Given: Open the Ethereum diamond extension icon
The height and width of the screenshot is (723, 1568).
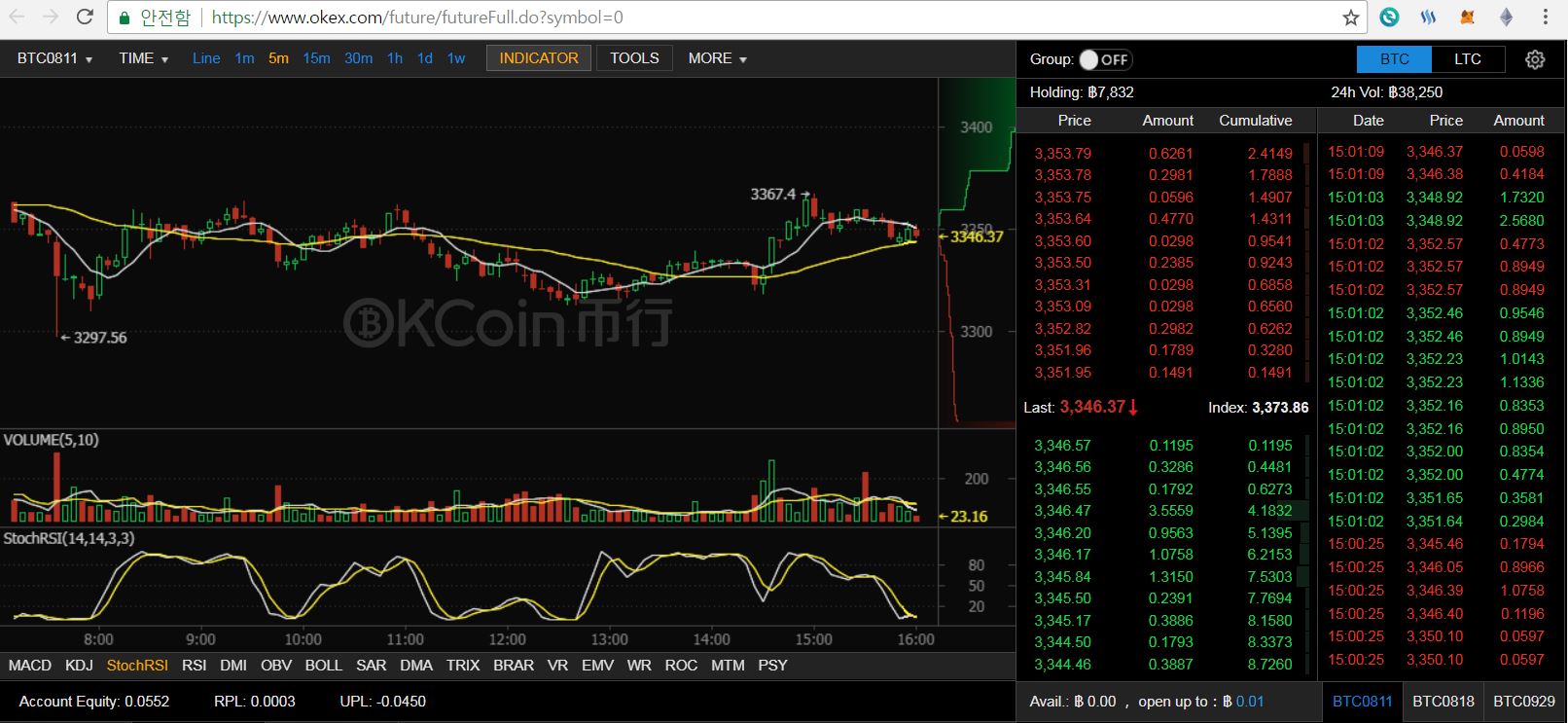Looking at the screenshot, I should [1506, 17].
